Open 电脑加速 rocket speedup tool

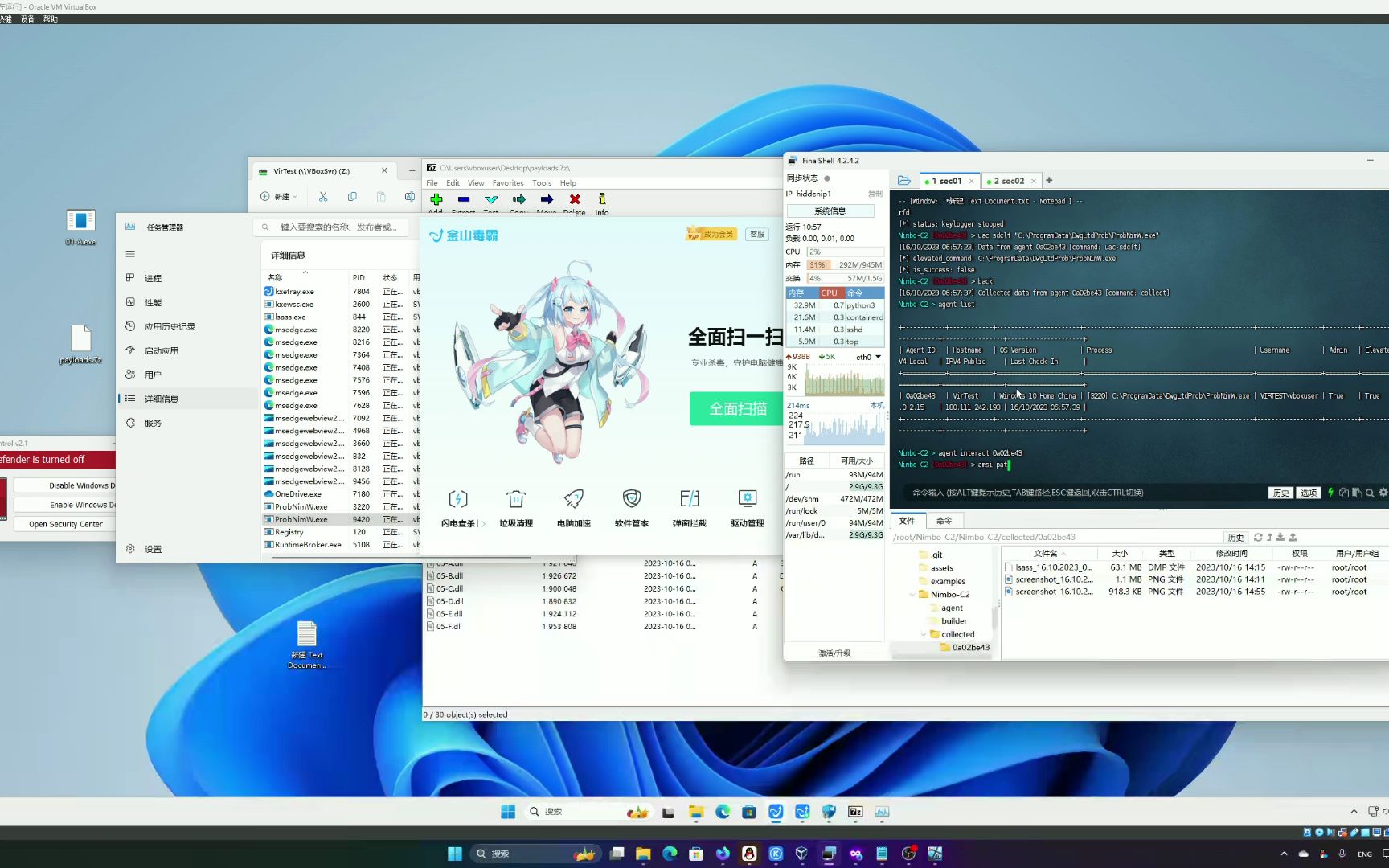(574, 508)
